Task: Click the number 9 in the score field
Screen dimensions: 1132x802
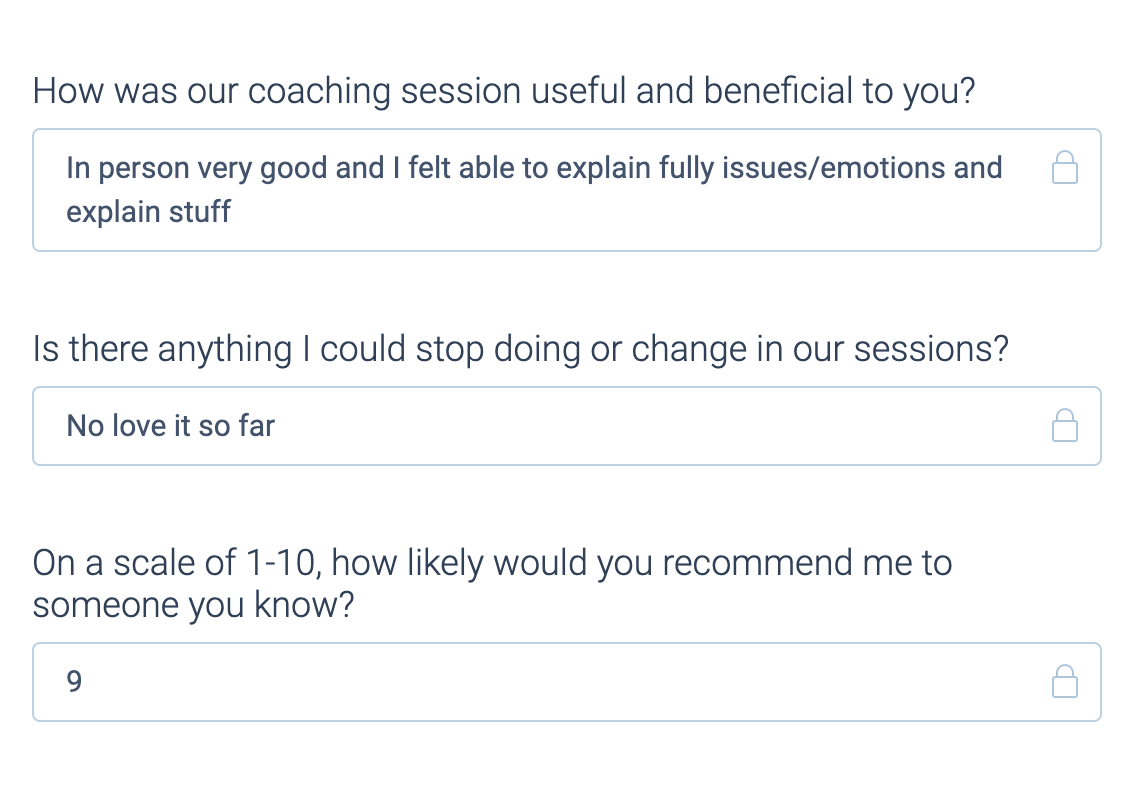Action: (x=74, y=682)
